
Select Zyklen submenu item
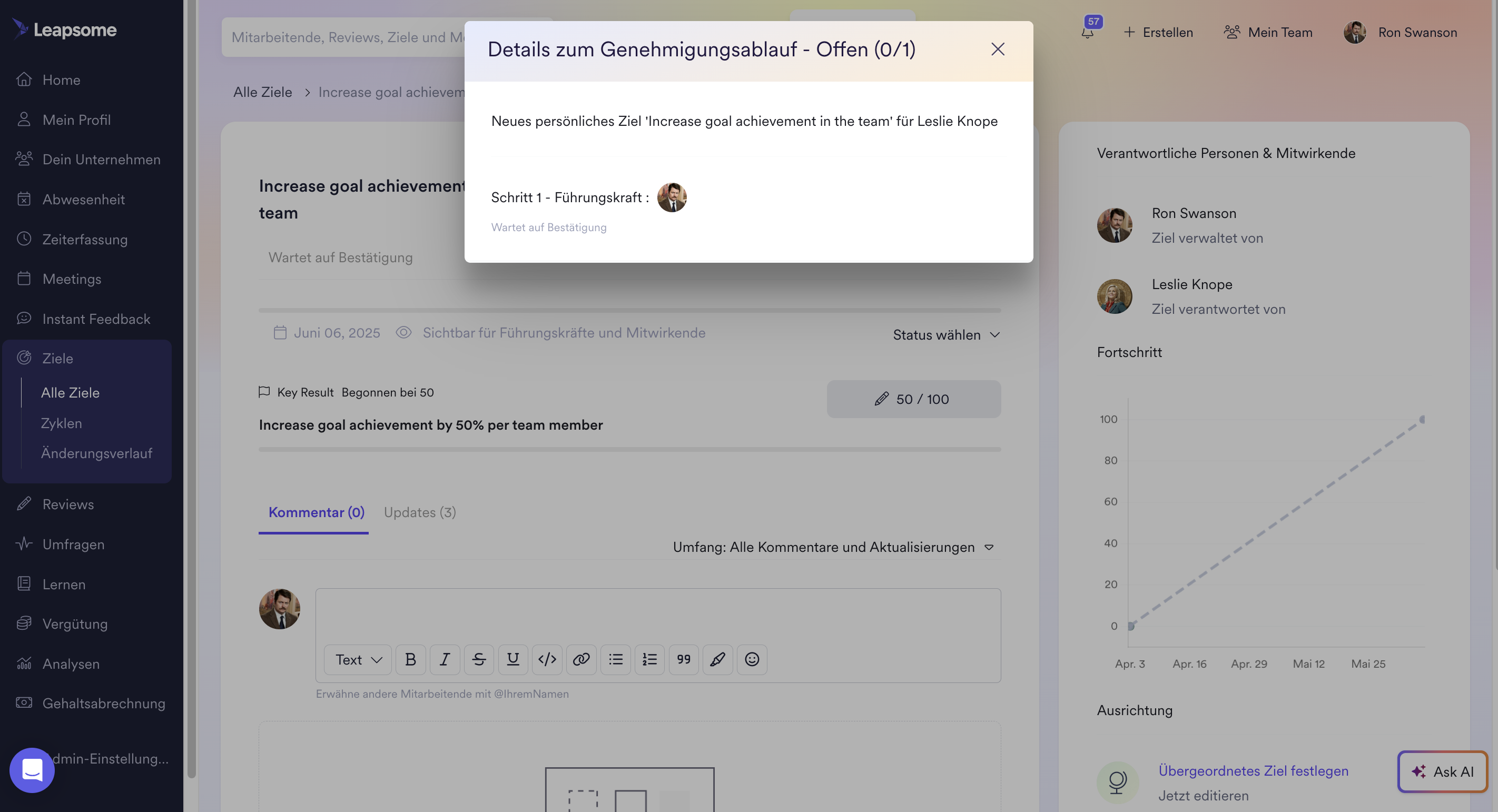pos(61,423)
